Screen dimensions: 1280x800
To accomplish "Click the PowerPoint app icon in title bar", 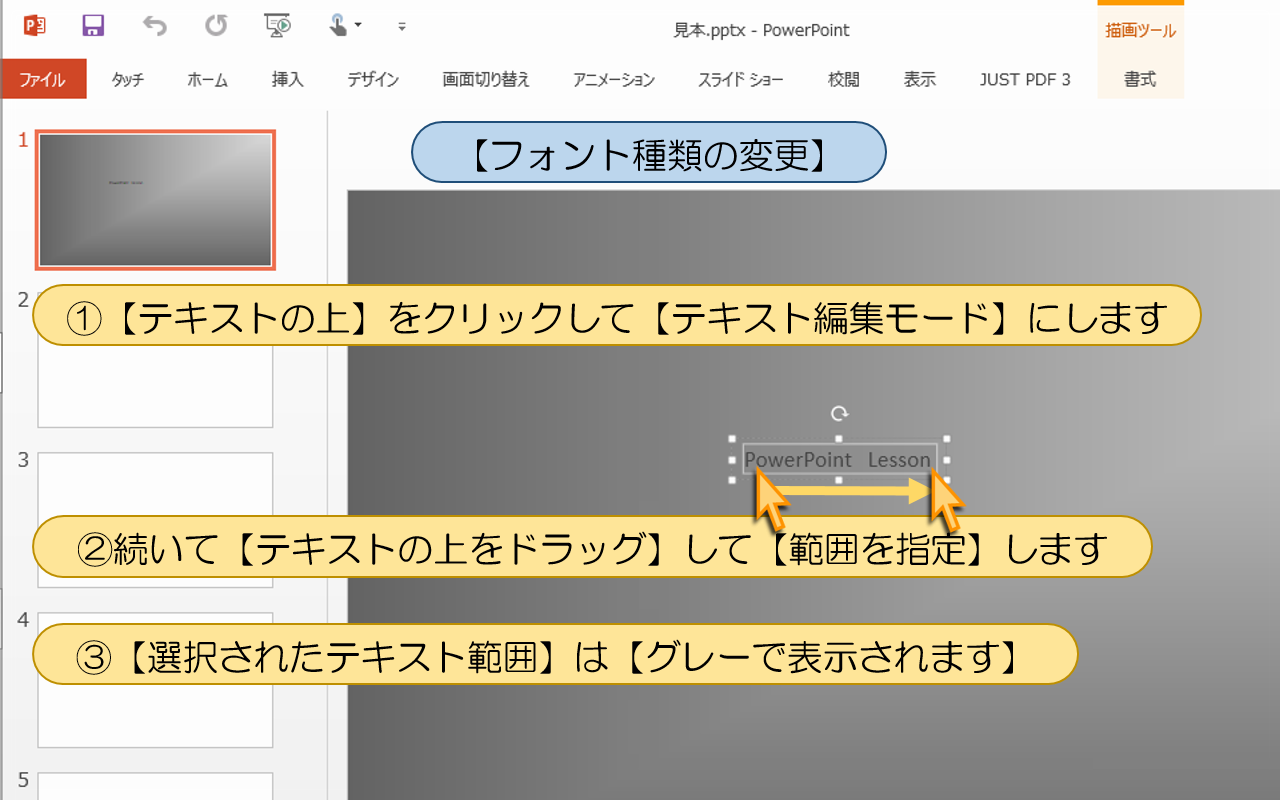I will pos(35,26).
